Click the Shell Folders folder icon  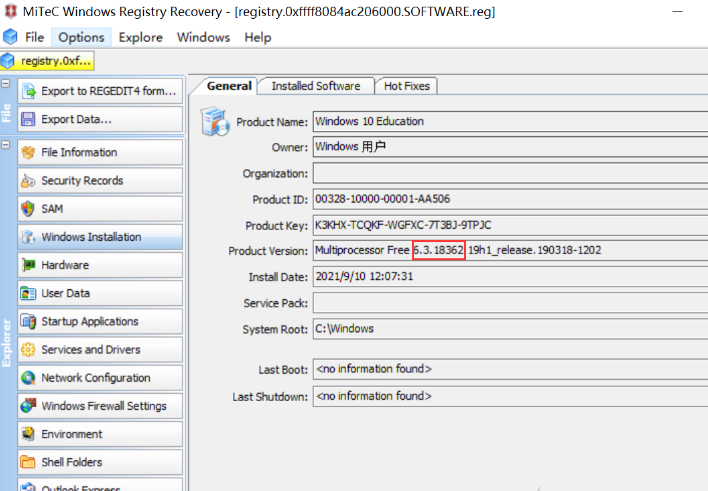[x=28, y=462]
